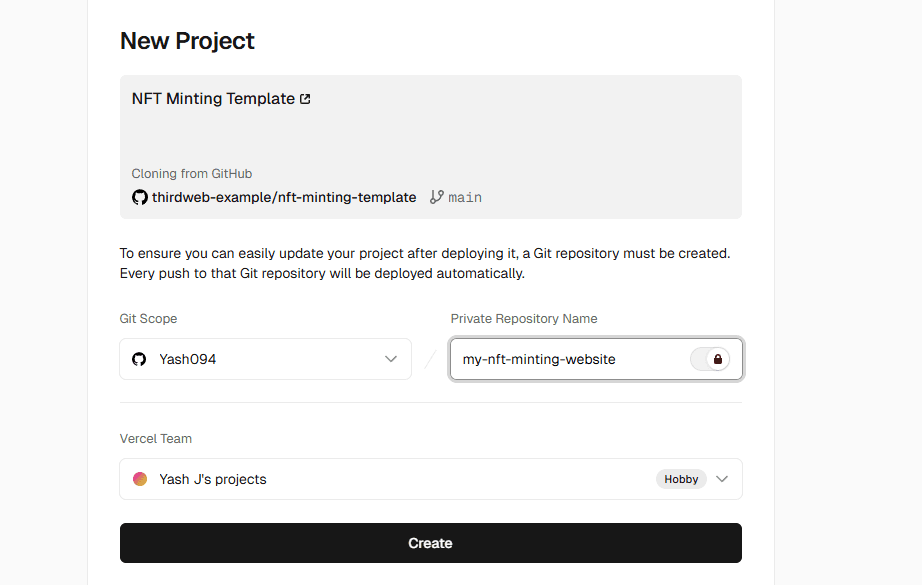Click the New Project heading
This screenshot has width=922, height=585.
[x=187, y=41]
